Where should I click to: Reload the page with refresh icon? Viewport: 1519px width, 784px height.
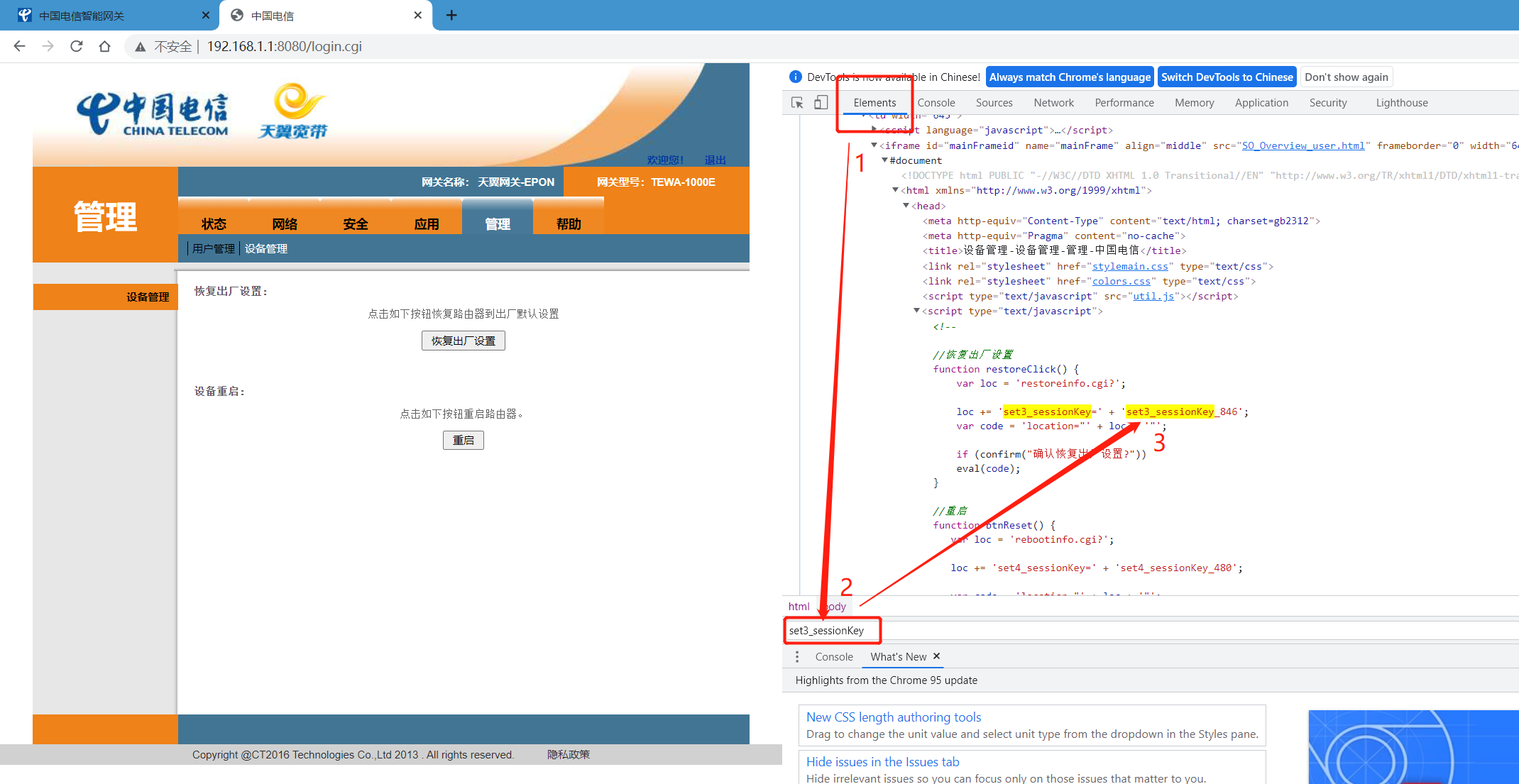coord(77,46)
